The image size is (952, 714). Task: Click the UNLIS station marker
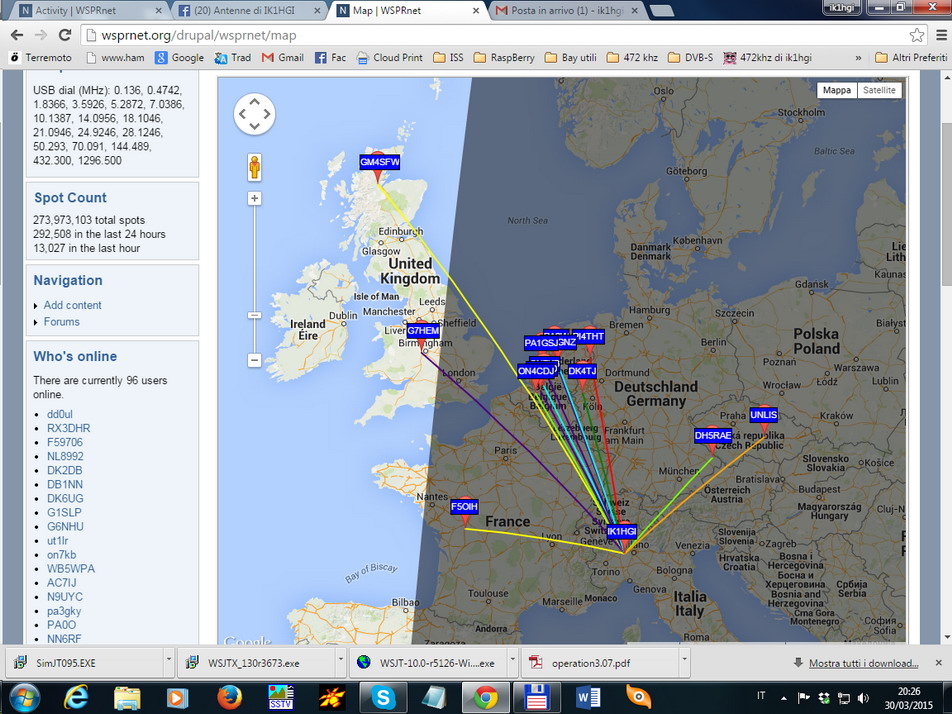click(763, 415)
